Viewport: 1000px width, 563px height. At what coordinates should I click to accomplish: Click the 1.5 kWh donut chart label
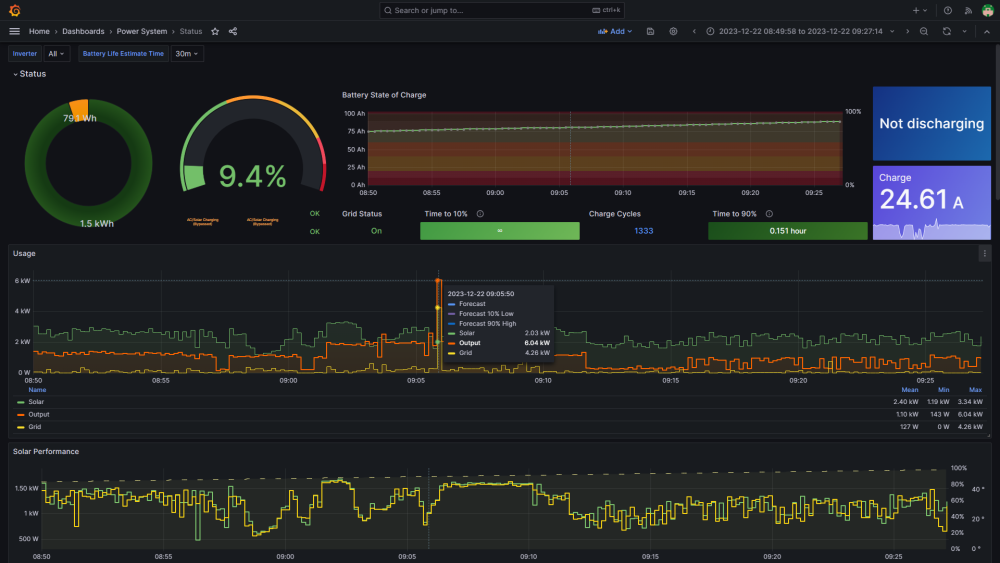click(97, 224)
